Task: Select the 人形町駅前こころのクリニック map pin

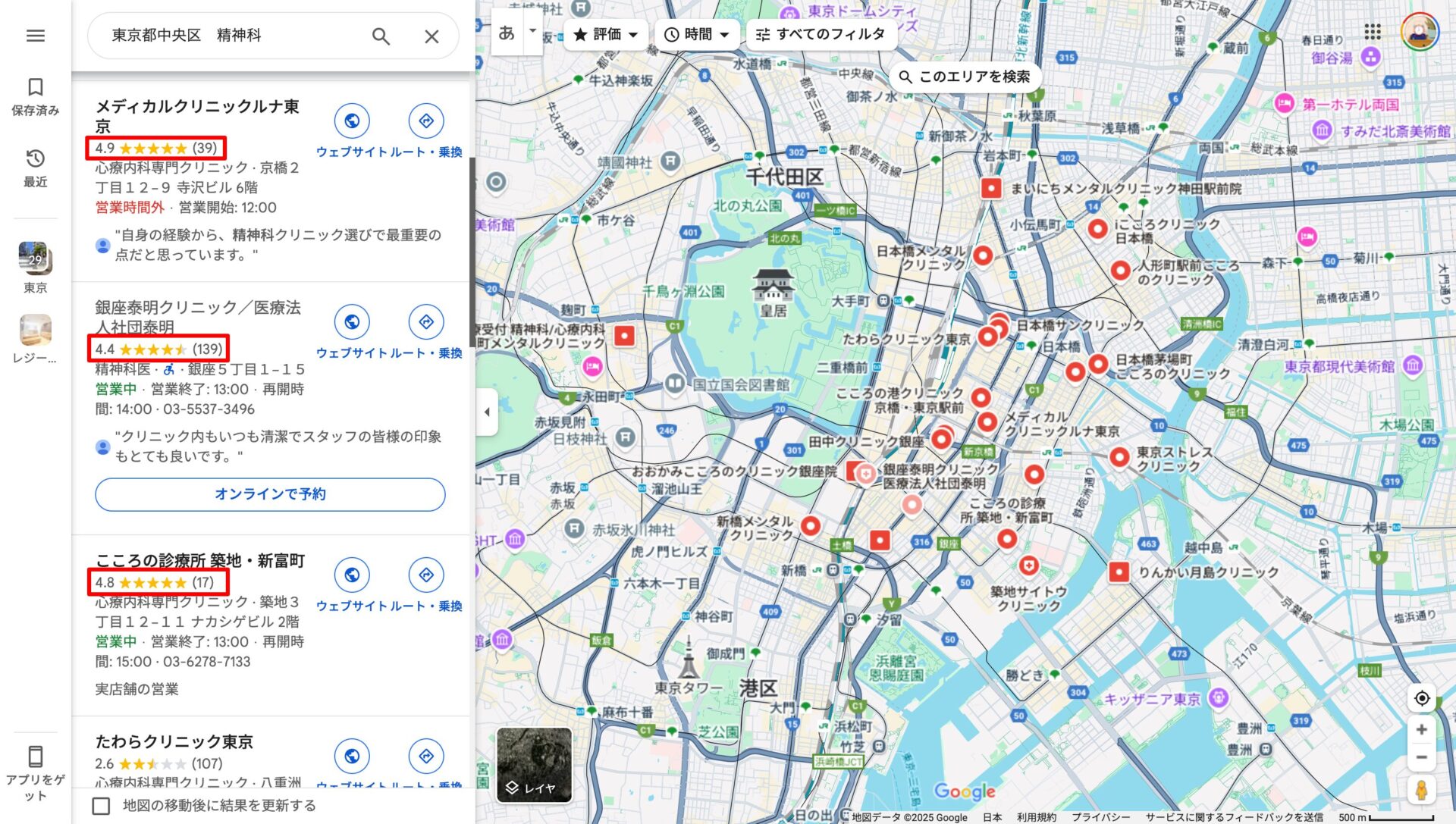Action: click(1120, 270)
